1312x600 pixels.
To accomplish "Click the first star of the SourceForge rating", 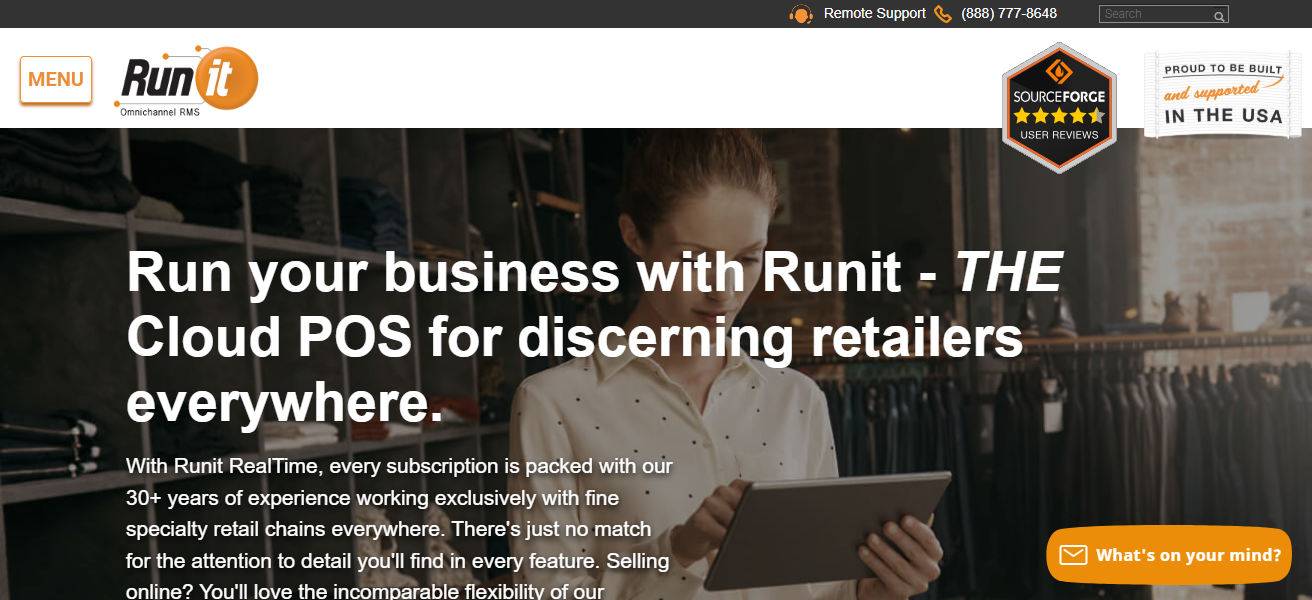I will click(x=1022, y=113).
